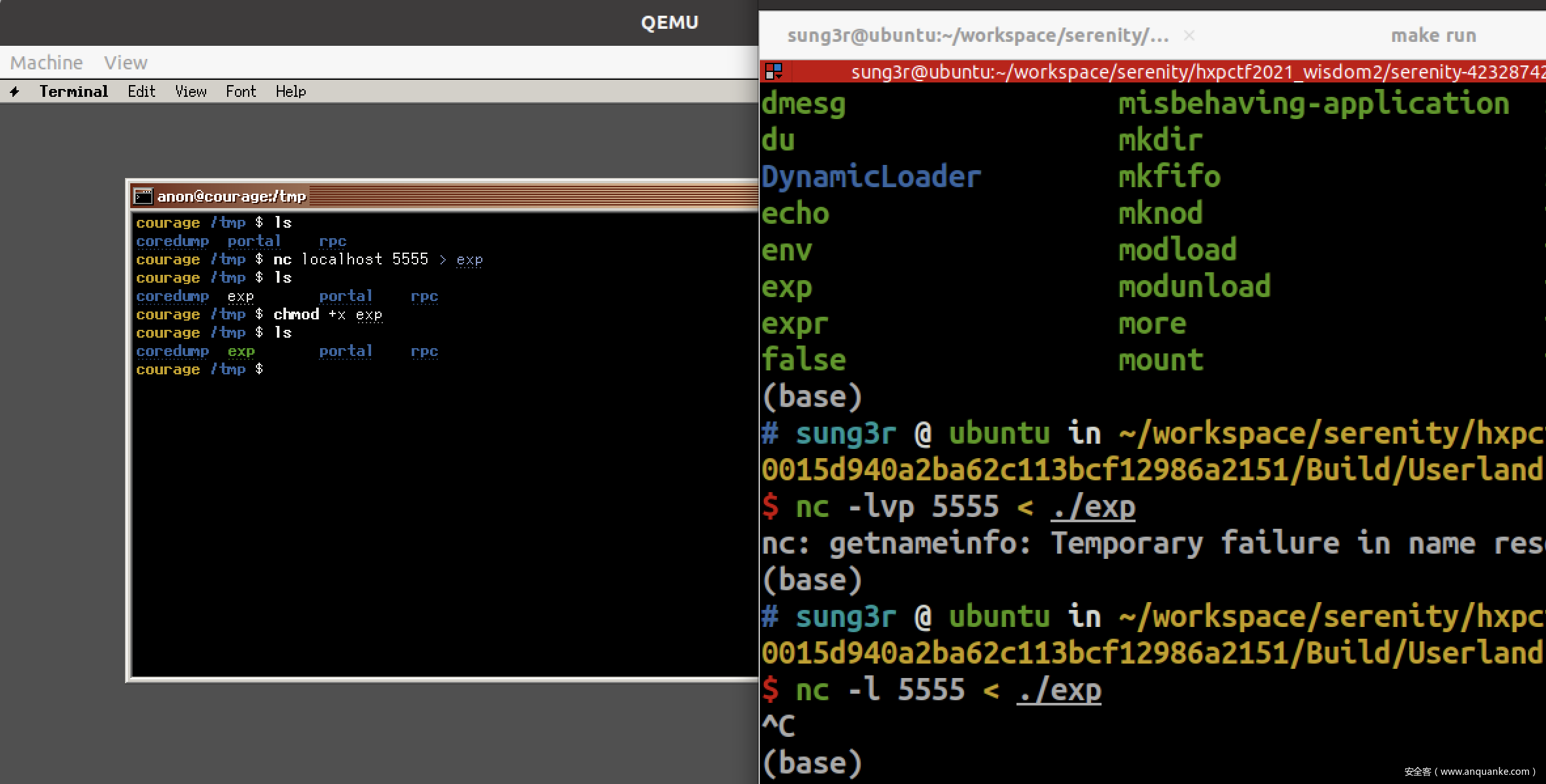Open the Help menu
1546x784 pixels.
[x=291, y=92]
